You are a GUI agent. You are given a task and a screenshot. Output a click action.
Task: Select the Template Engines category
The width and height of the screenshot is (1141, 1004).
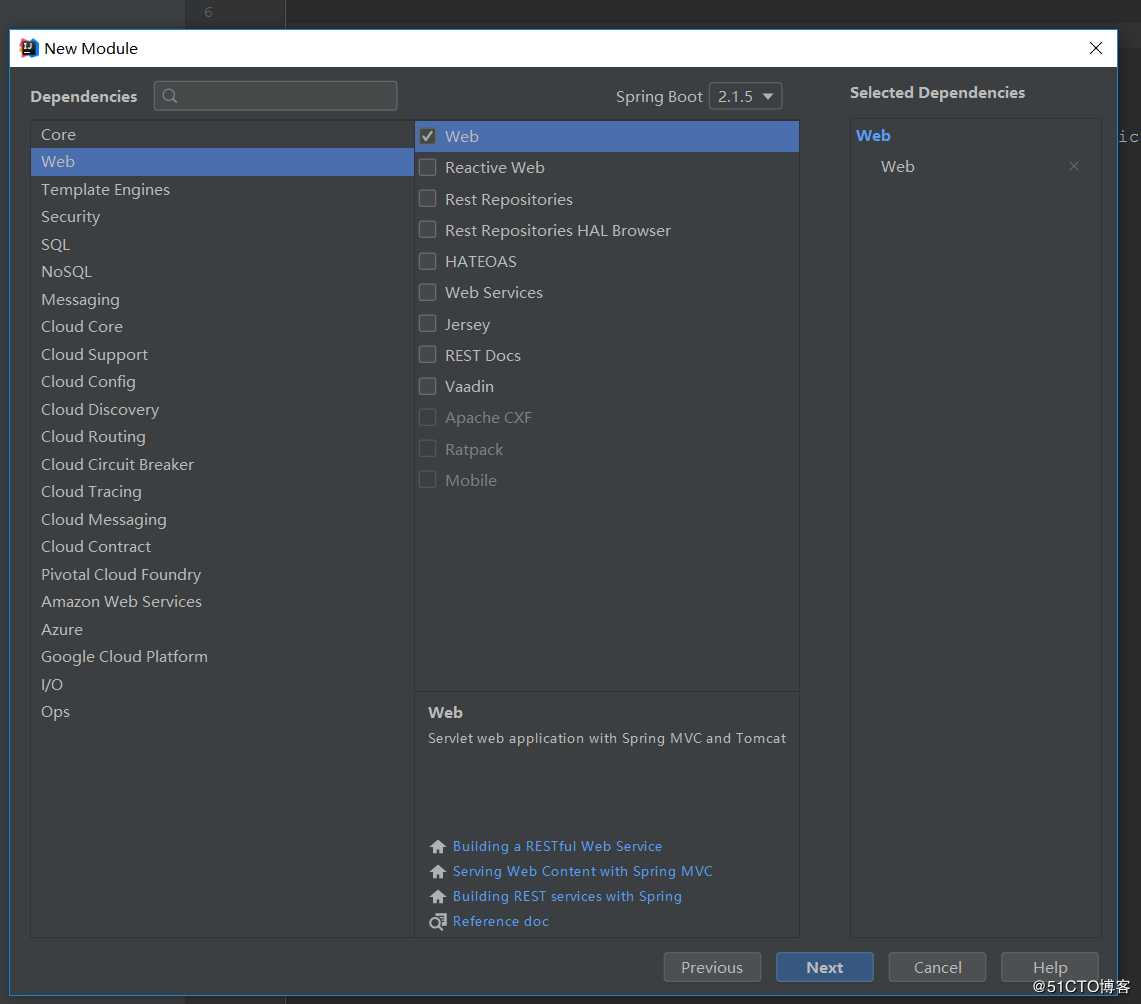222,189
